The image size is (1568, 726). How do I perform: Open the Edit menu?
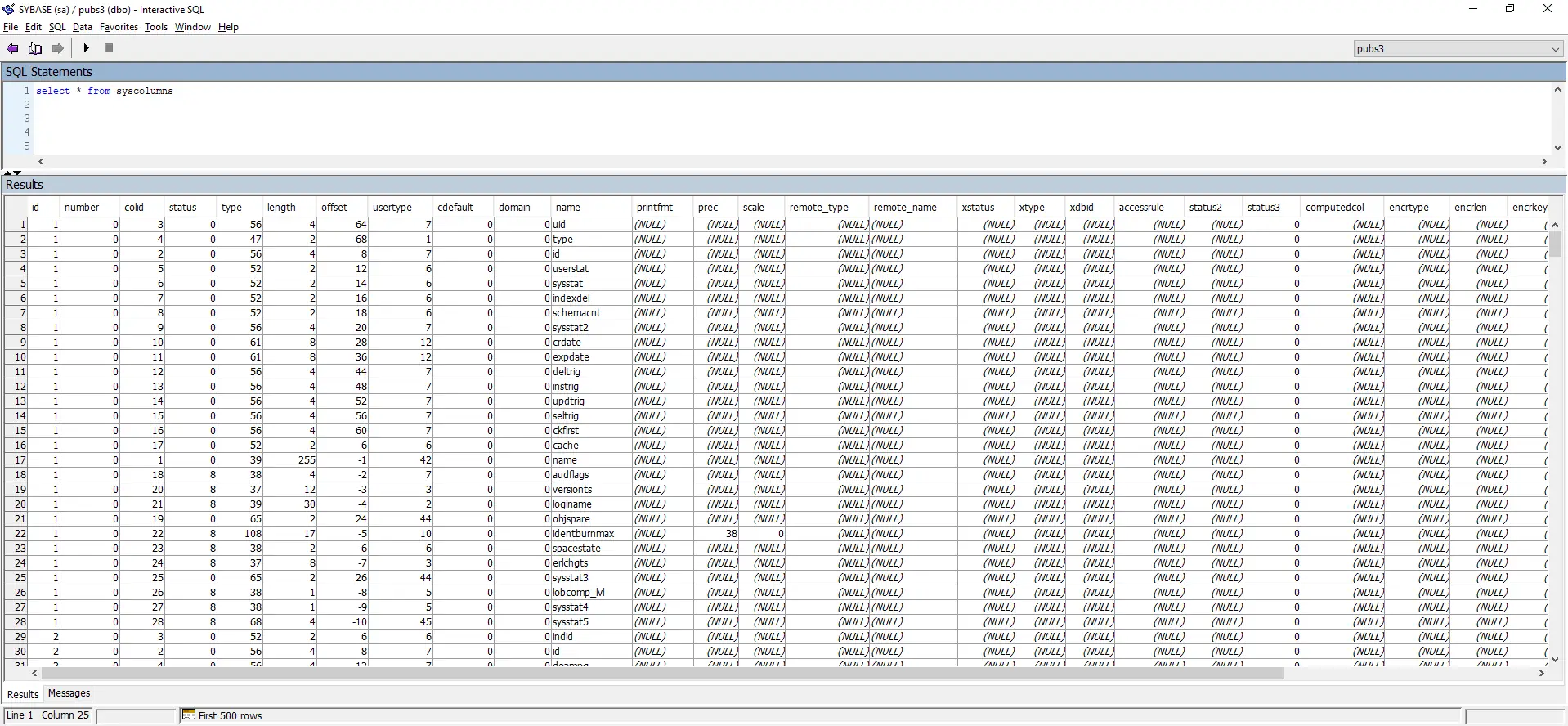point(34,27)
